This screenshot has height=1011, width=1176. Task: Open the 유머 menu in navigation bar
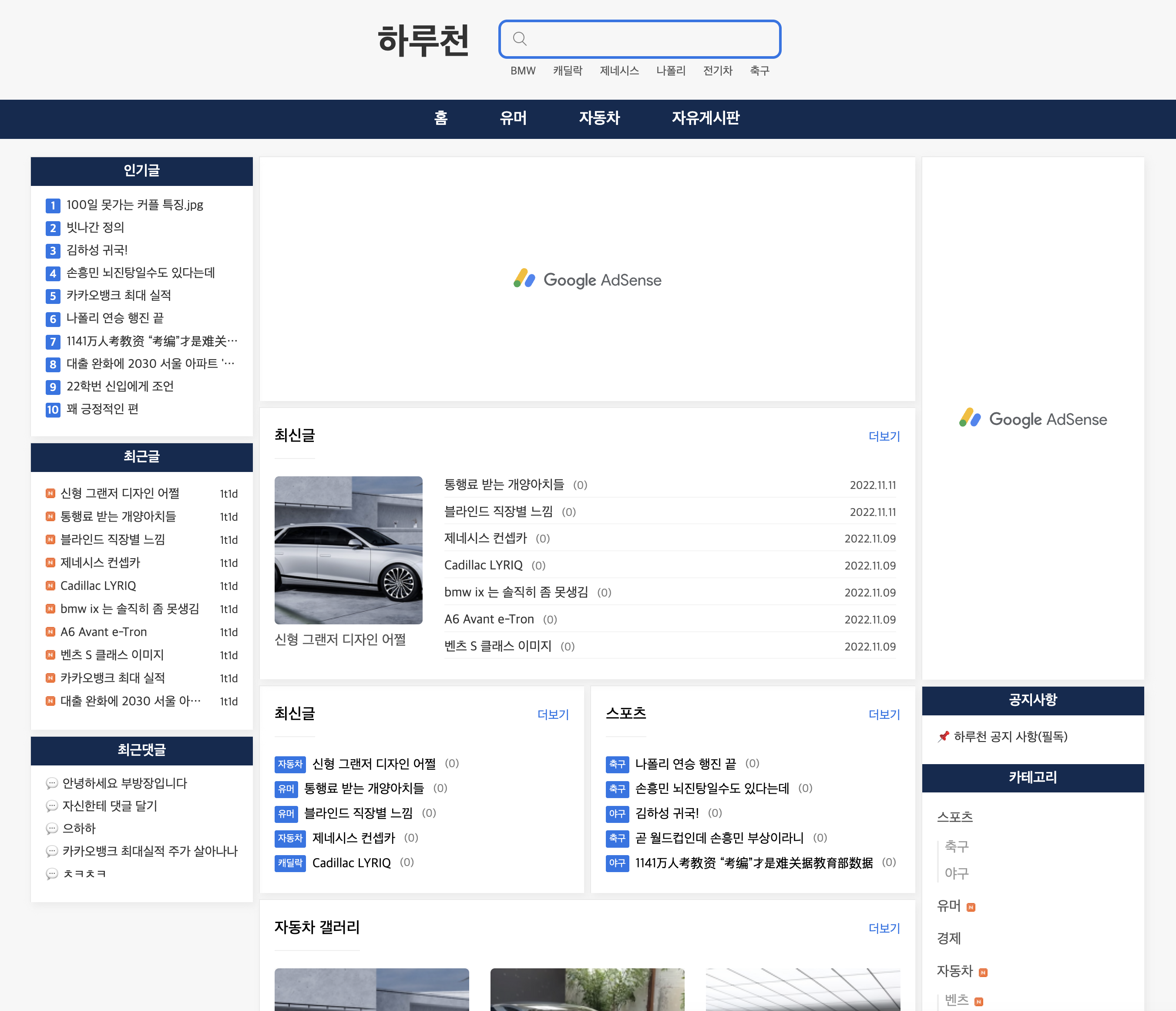[x=513, y=118]
